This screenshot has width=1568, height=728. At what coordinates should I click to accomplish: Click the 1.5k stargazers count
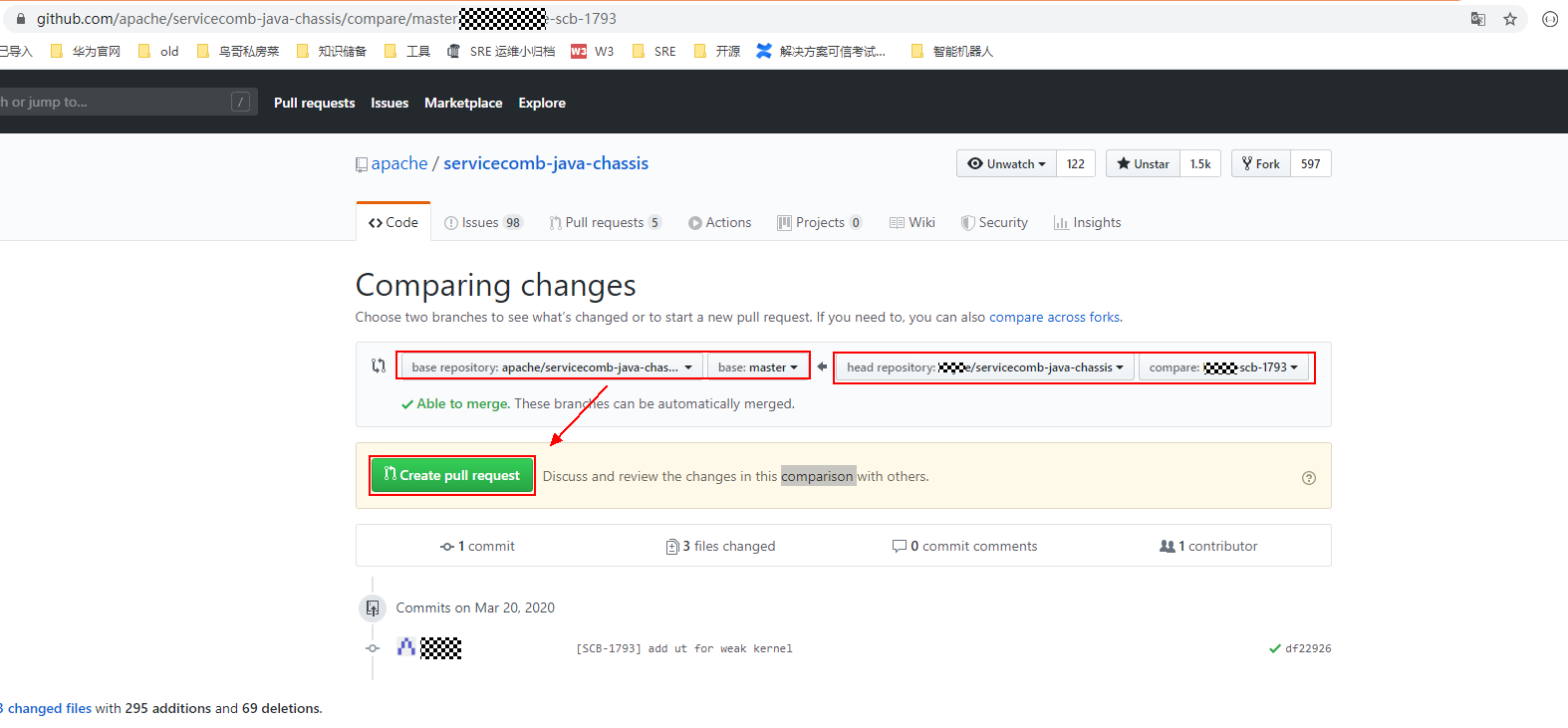point(1200,163)
